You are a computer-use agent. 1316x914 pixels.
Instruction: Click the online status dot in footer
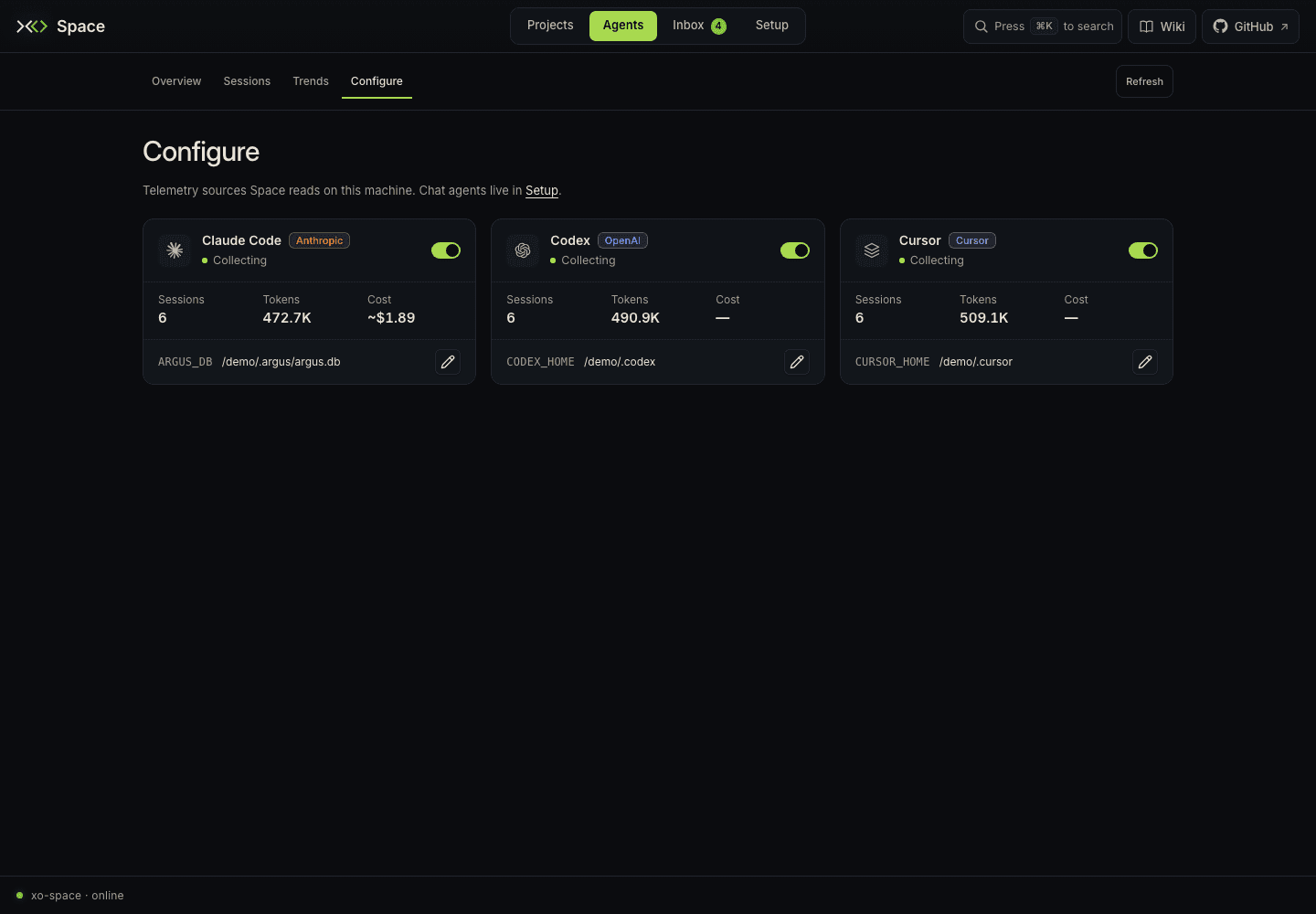pyautogui.click(x=19, y=896)
